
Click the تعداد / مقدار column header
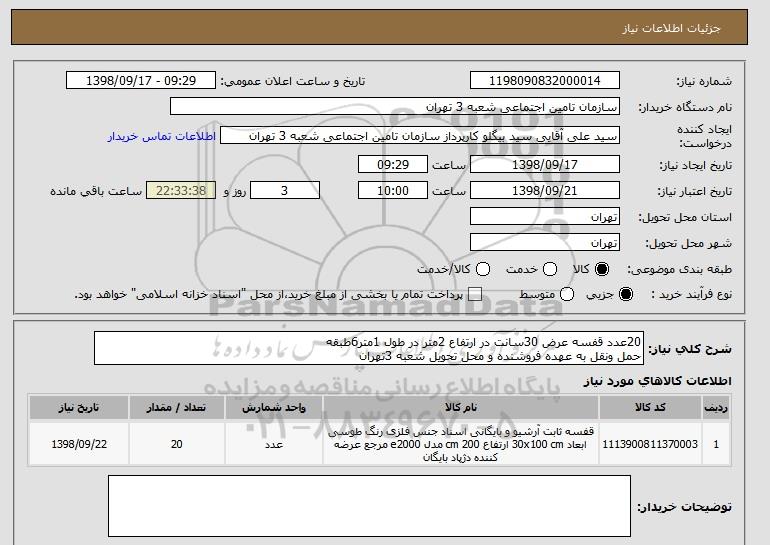click(x=177, y=408)
